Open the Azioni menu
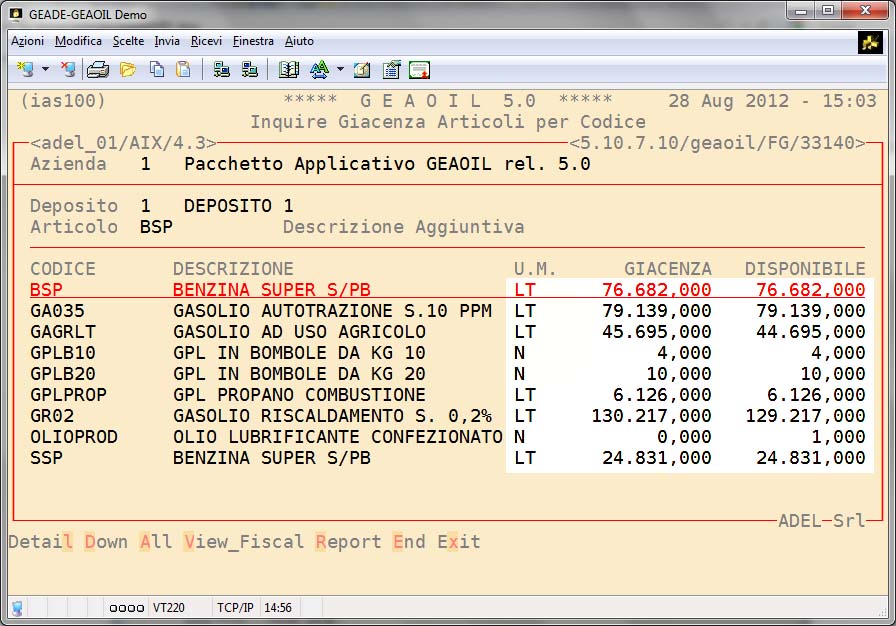 pyautogui.click(x=27, y=41)
